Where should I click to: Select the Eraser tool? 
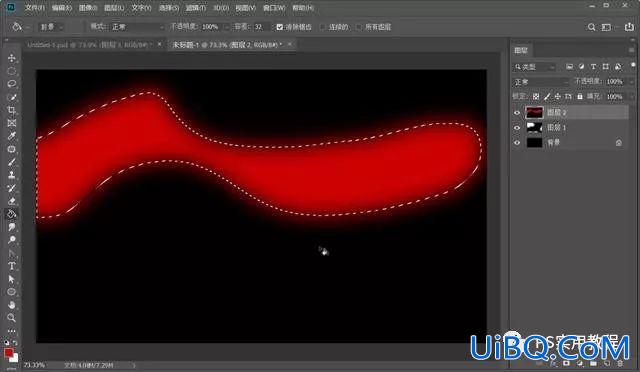tap(11, 201)
